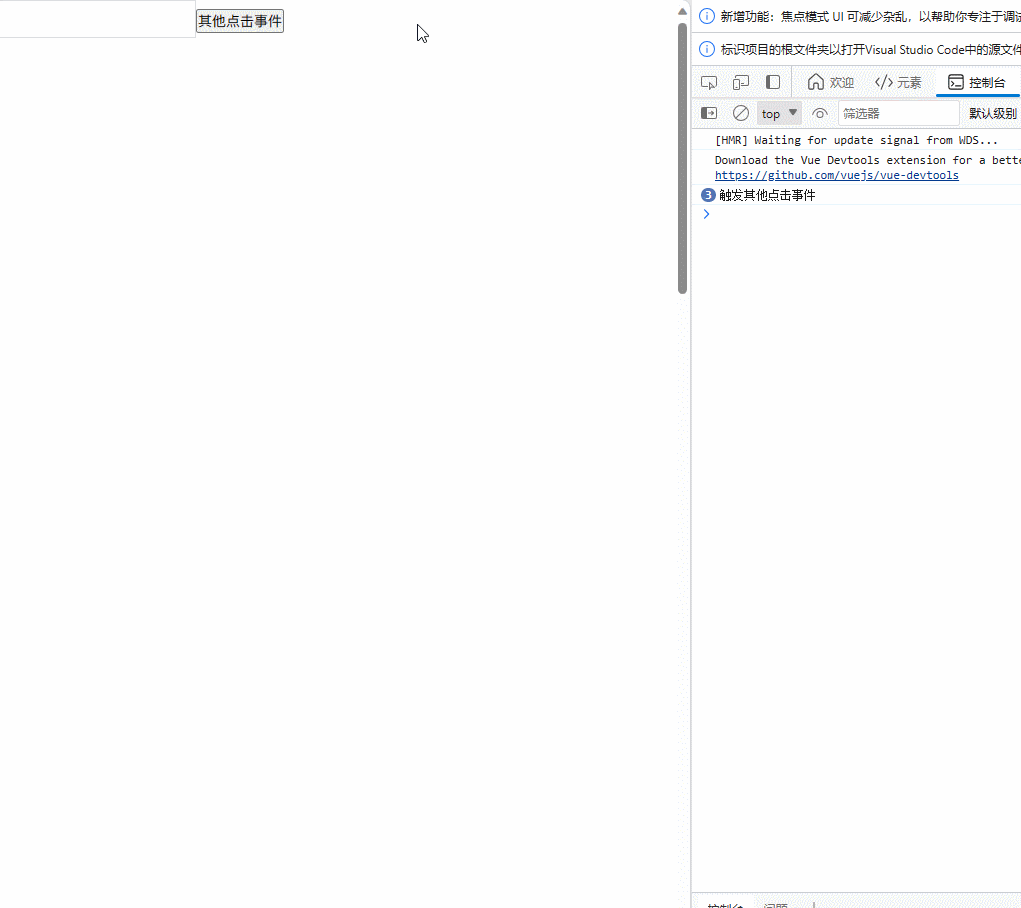The width and height of the screenshot is (1021, 908).
Task: Open the top context dropdown
Action: click(779, 113)
